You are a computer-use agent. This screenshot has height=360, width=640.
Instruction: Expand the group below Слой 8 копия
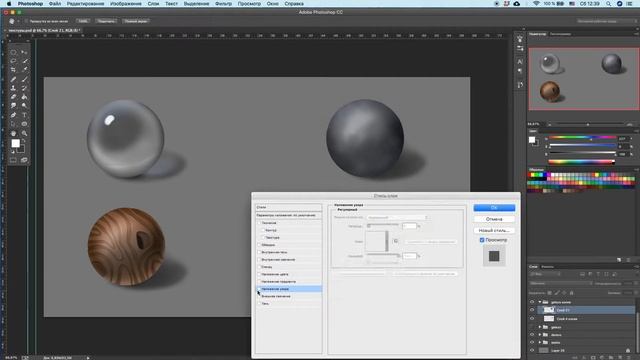point(540,327)
